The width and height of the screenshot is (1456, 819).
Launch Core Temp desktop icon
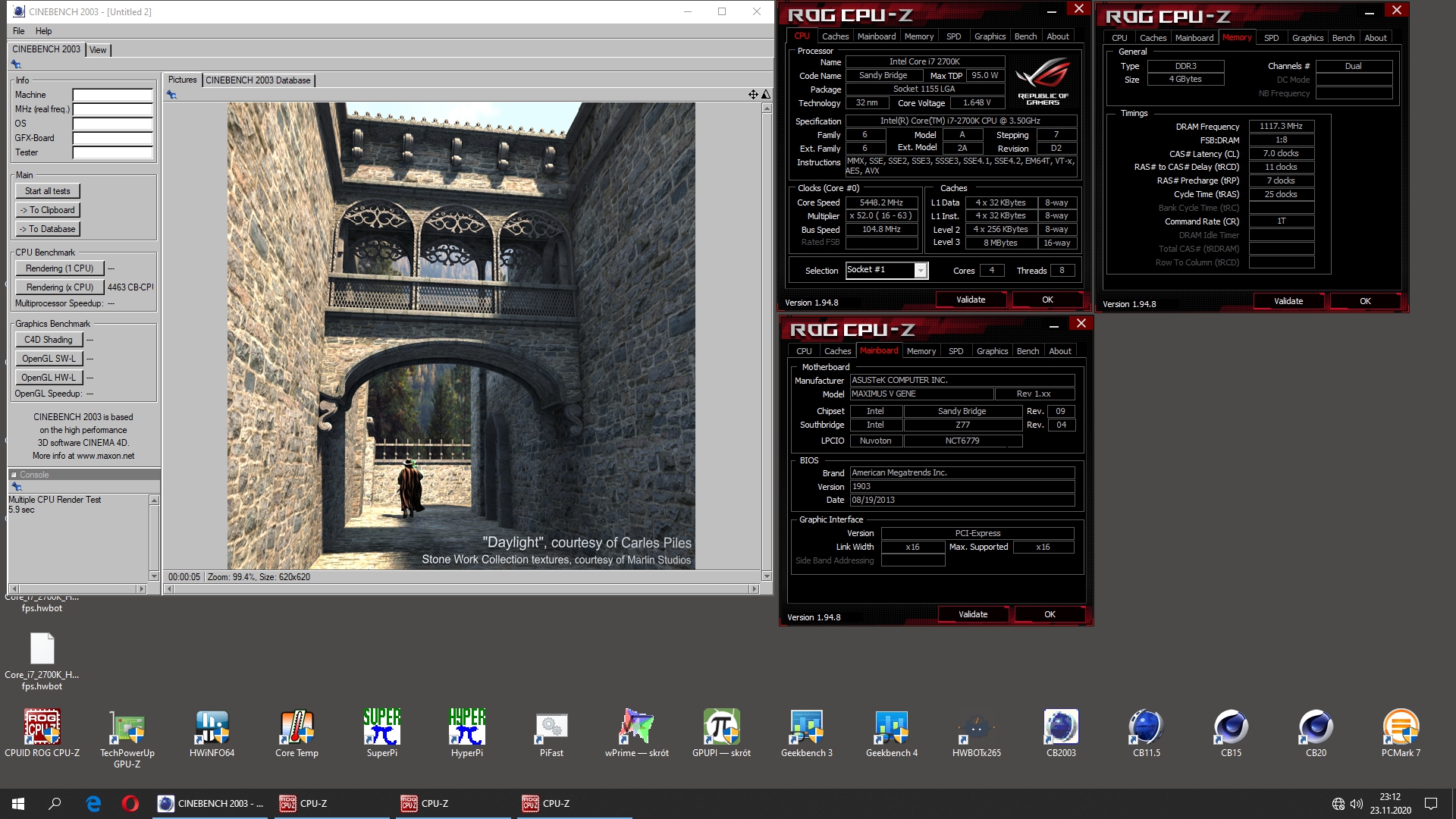click(x=297, y=733)
